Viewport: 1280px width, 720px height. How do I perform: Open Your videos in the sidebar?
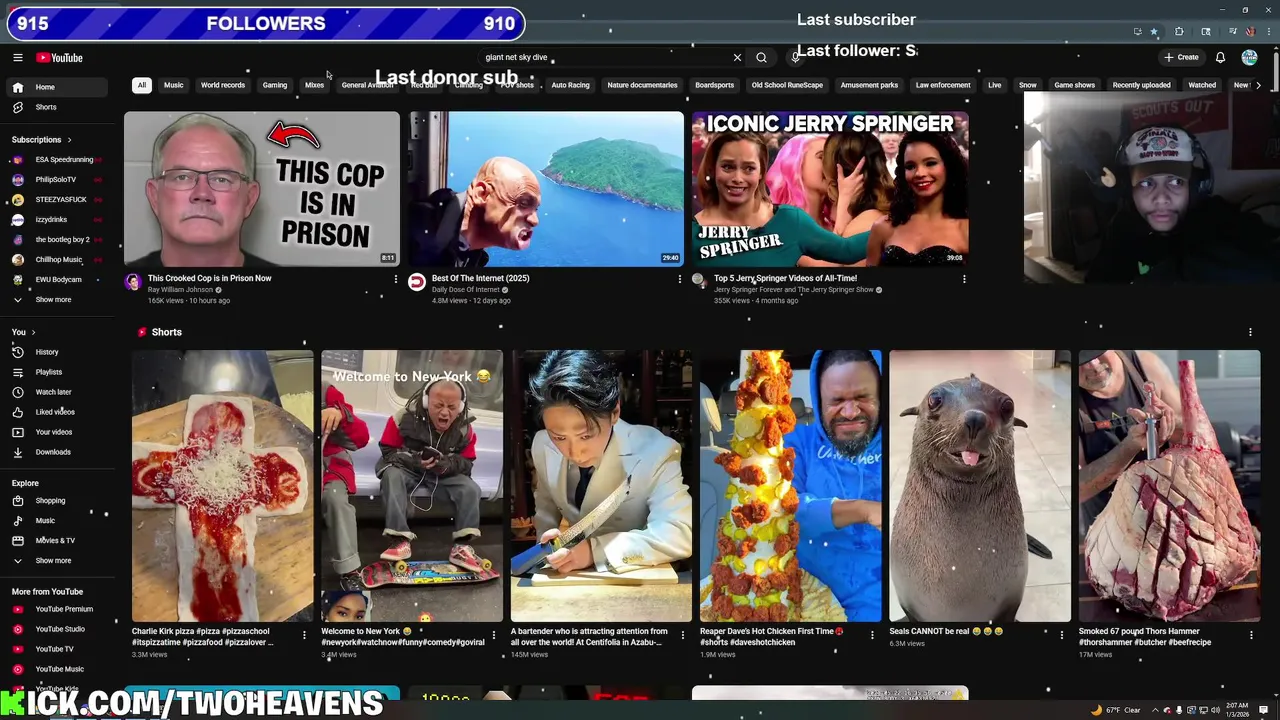click(58, 432)
